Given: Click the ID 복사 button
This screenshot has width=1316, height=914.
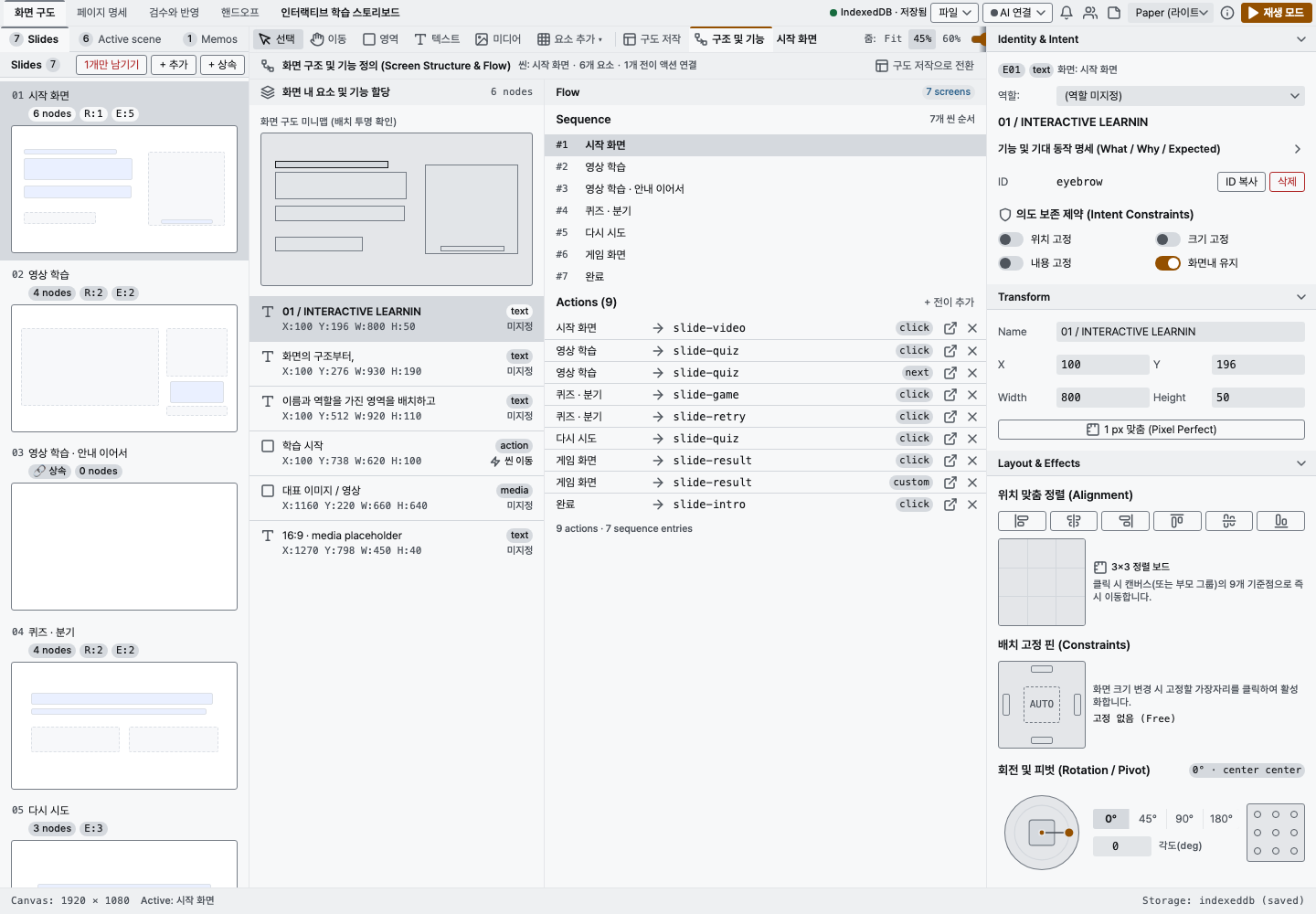Looking at the screenshot, I should 1241,182.
